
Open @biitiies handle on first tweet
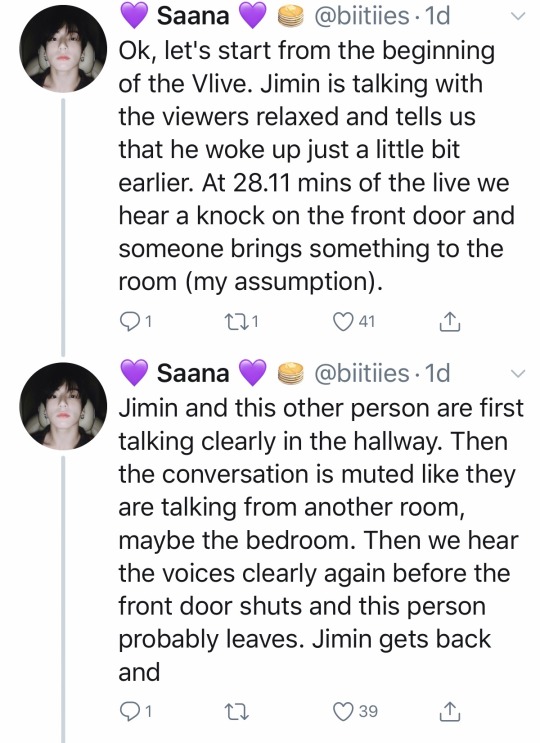(x=361, y=16)
